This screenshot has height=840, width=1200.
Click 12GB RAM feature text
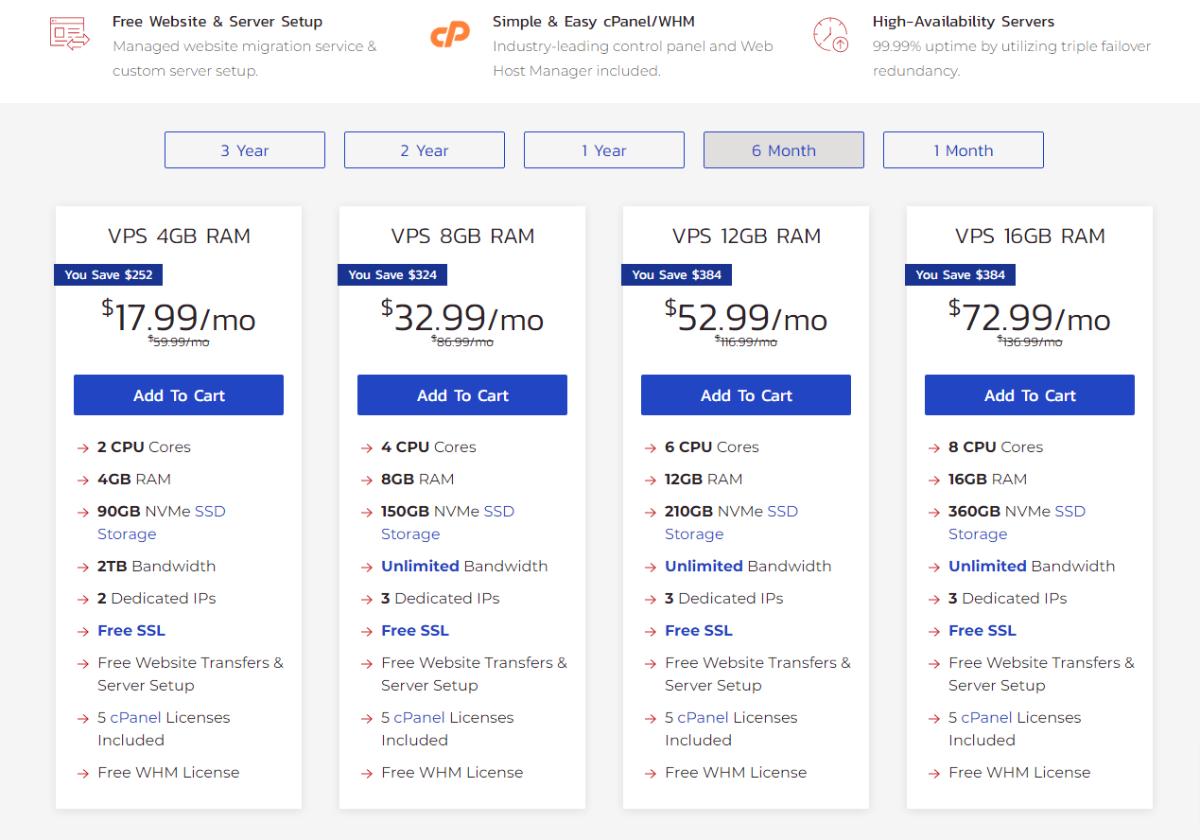(703, 479)
